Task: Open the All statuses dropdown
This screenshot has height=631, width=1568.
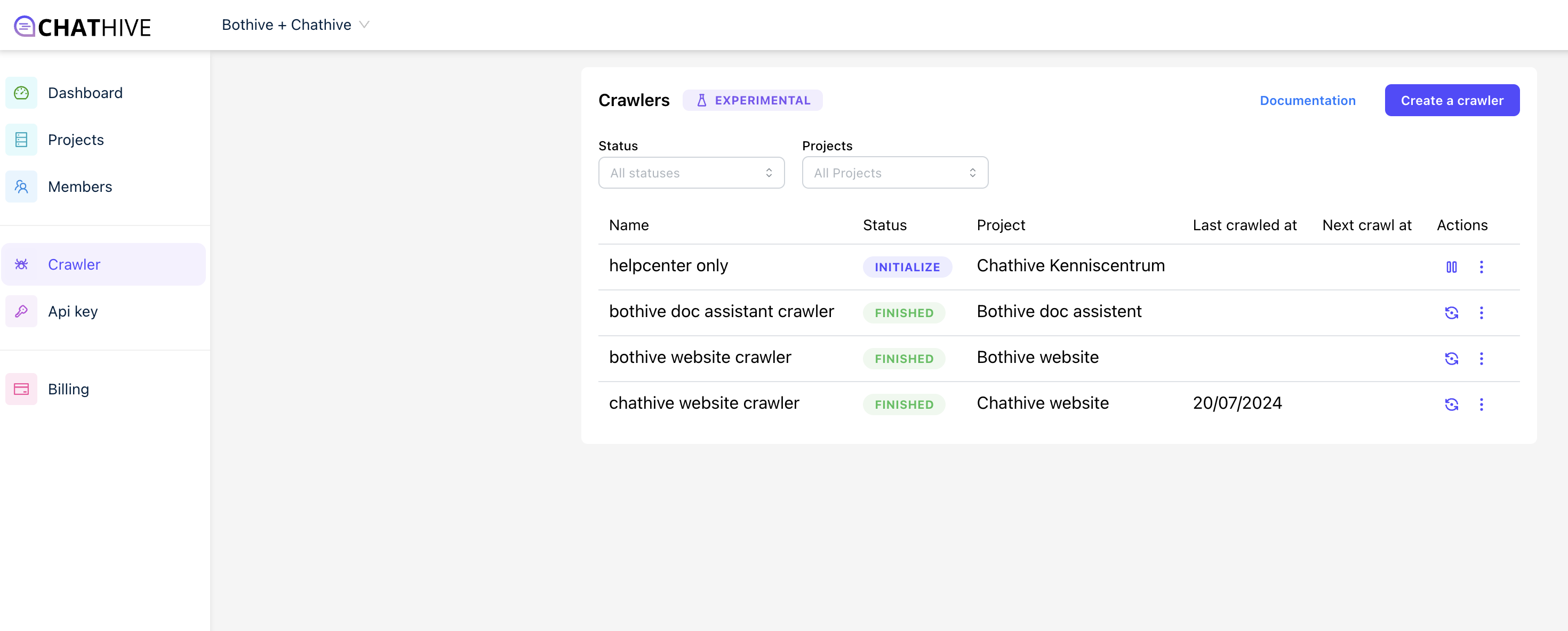Action: pyautogui.click(x=692, y=173)
